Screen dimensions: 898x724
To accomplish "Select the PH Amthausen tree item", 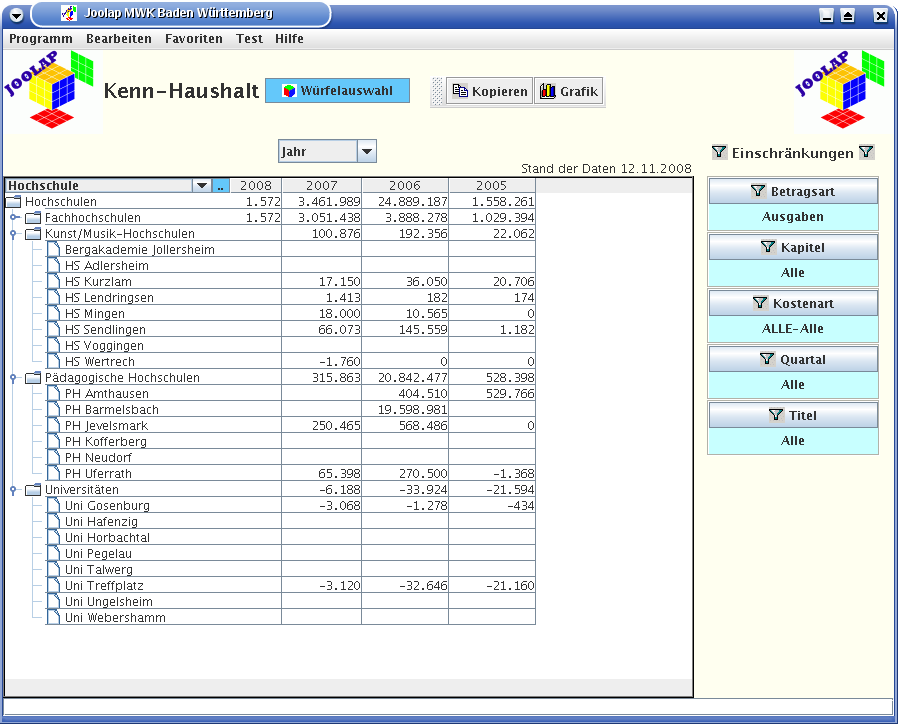I will (106, 394).
